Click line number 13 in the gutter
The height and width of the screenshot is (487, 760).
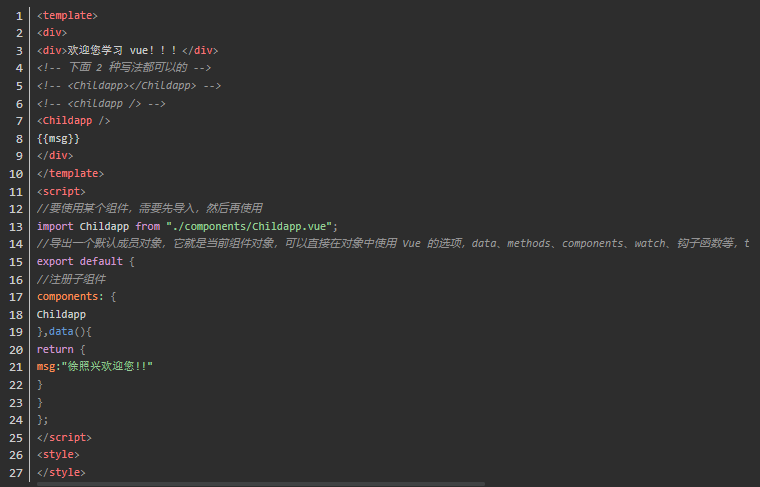tap(16, 227)
